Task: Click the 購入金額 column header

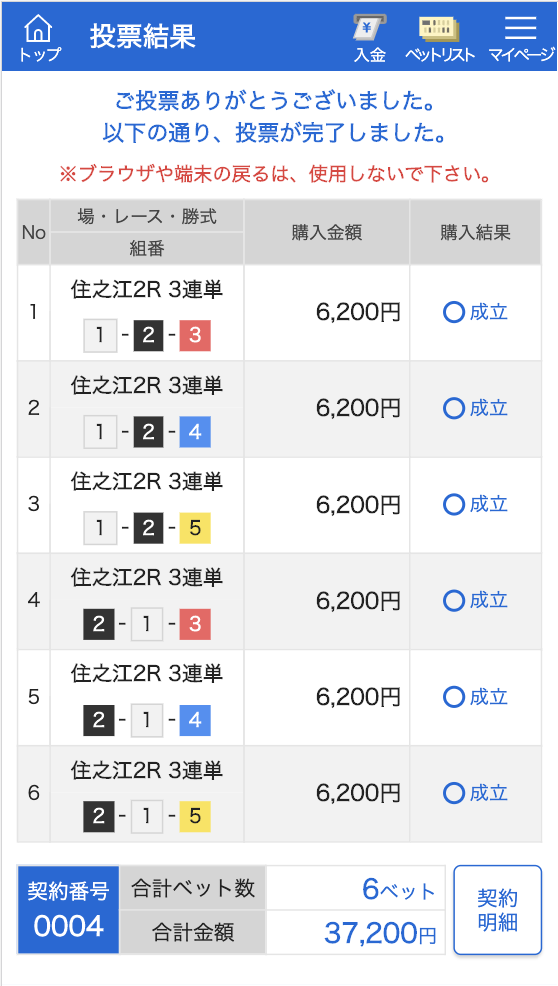Action: (x=326, y=233)
